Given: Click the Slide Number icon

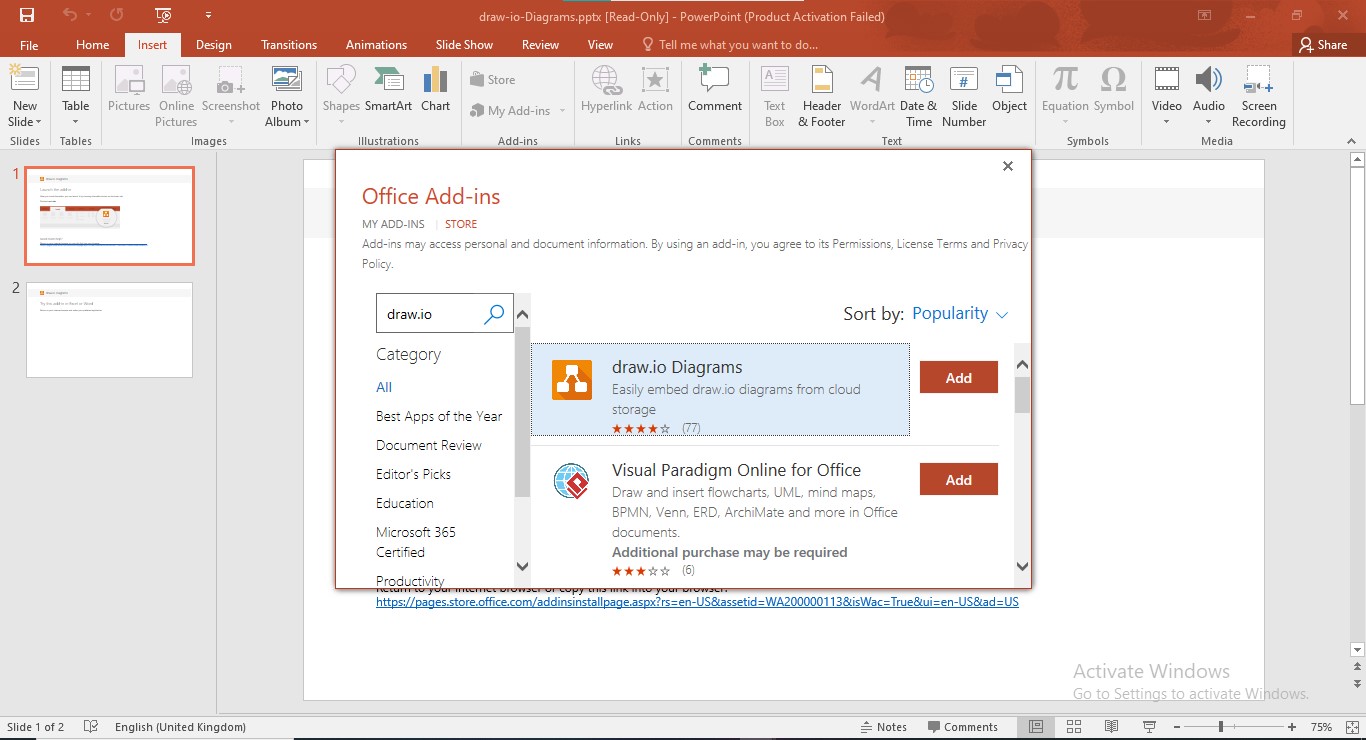Looking at the screenshot, I should pyautogui.click(x=964, y=96).
